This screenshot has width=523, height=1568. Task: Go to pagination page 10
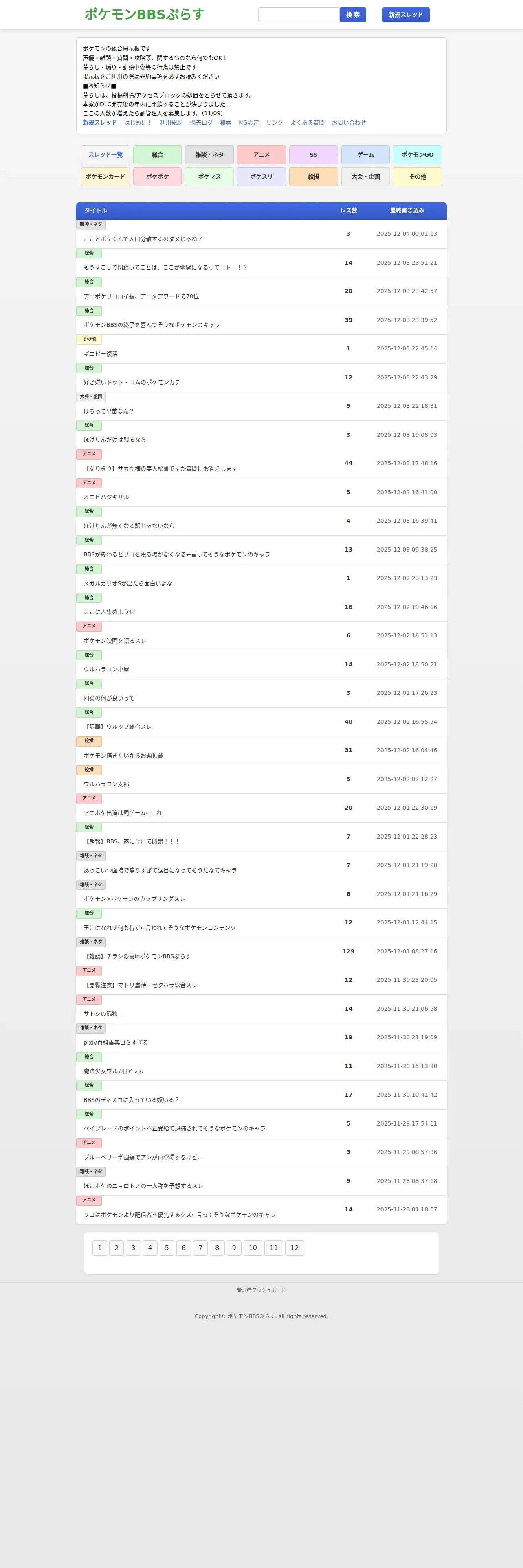(x=253, y=1248)
